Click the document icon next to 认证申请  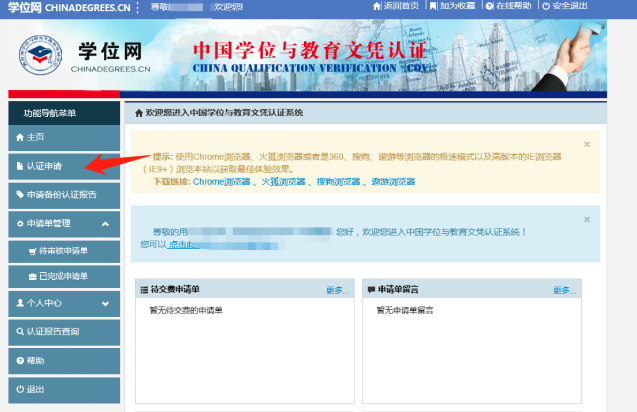pyautogui.click(x=20, y=166)
